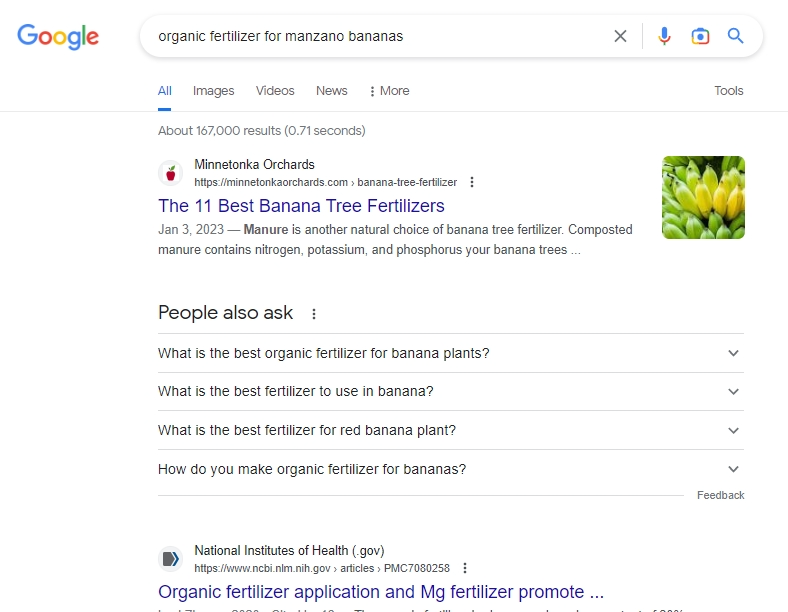Click the banana bunch thumbnail image
This screenshot has width=788, height=612.
click(703, 197)
